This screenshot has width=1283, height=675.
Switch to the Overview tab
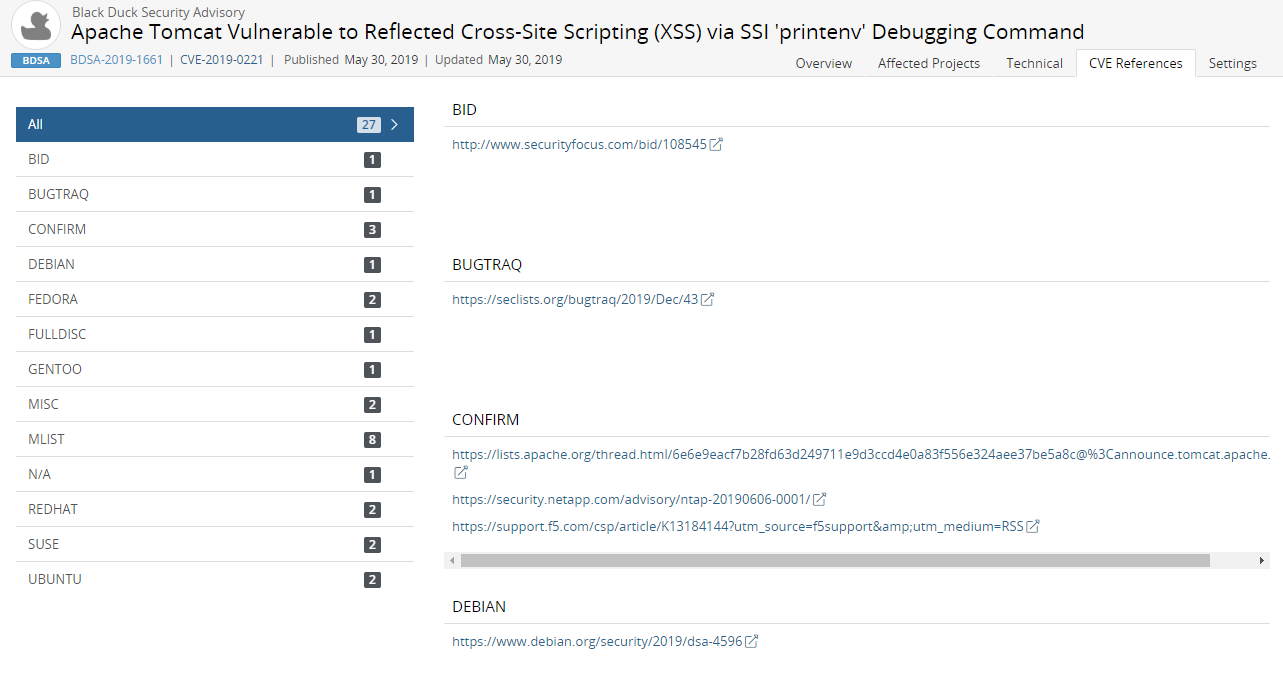[823, 62]
